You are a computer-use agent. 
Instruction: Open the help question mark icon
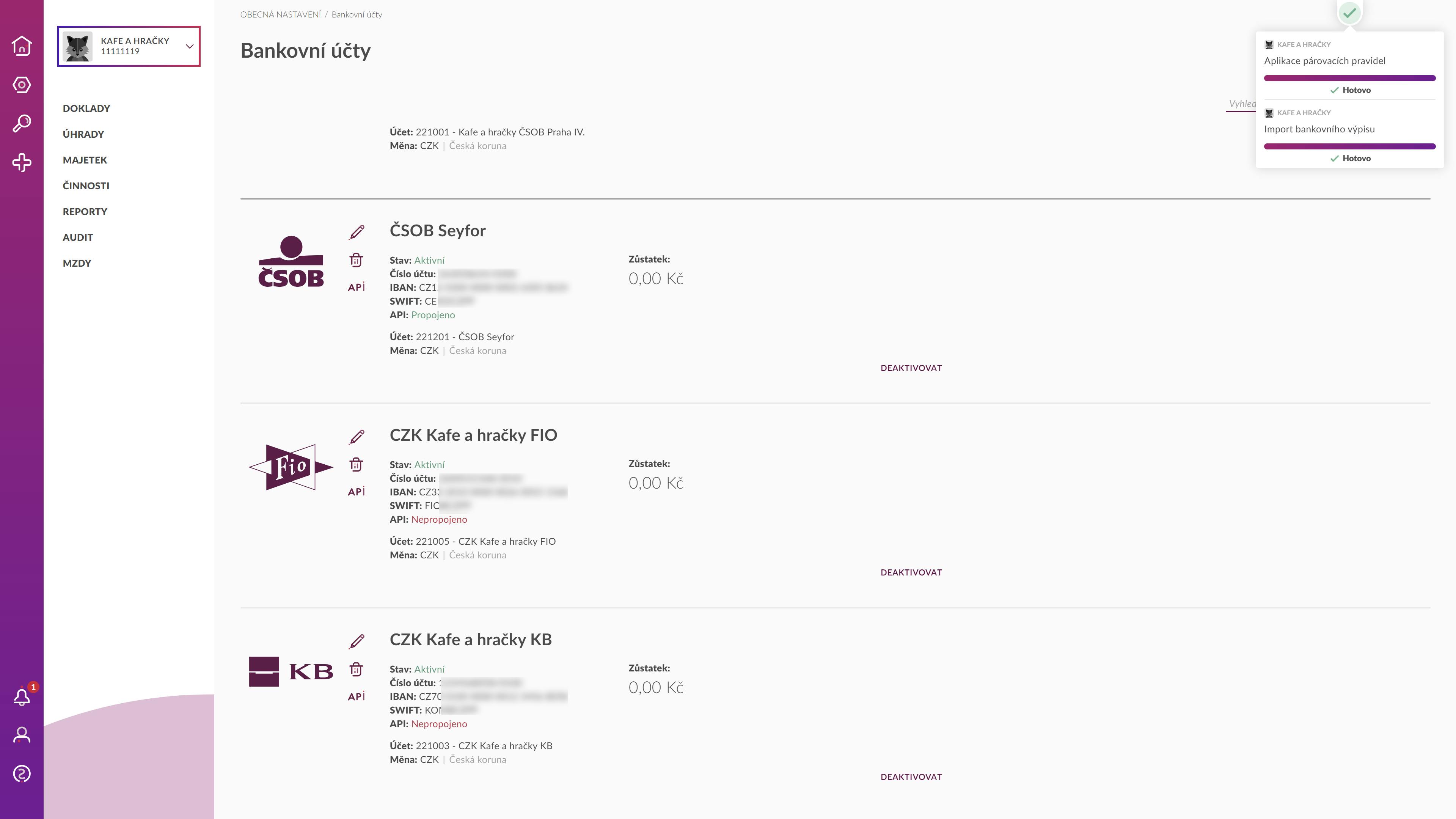[x=22, y=773]
